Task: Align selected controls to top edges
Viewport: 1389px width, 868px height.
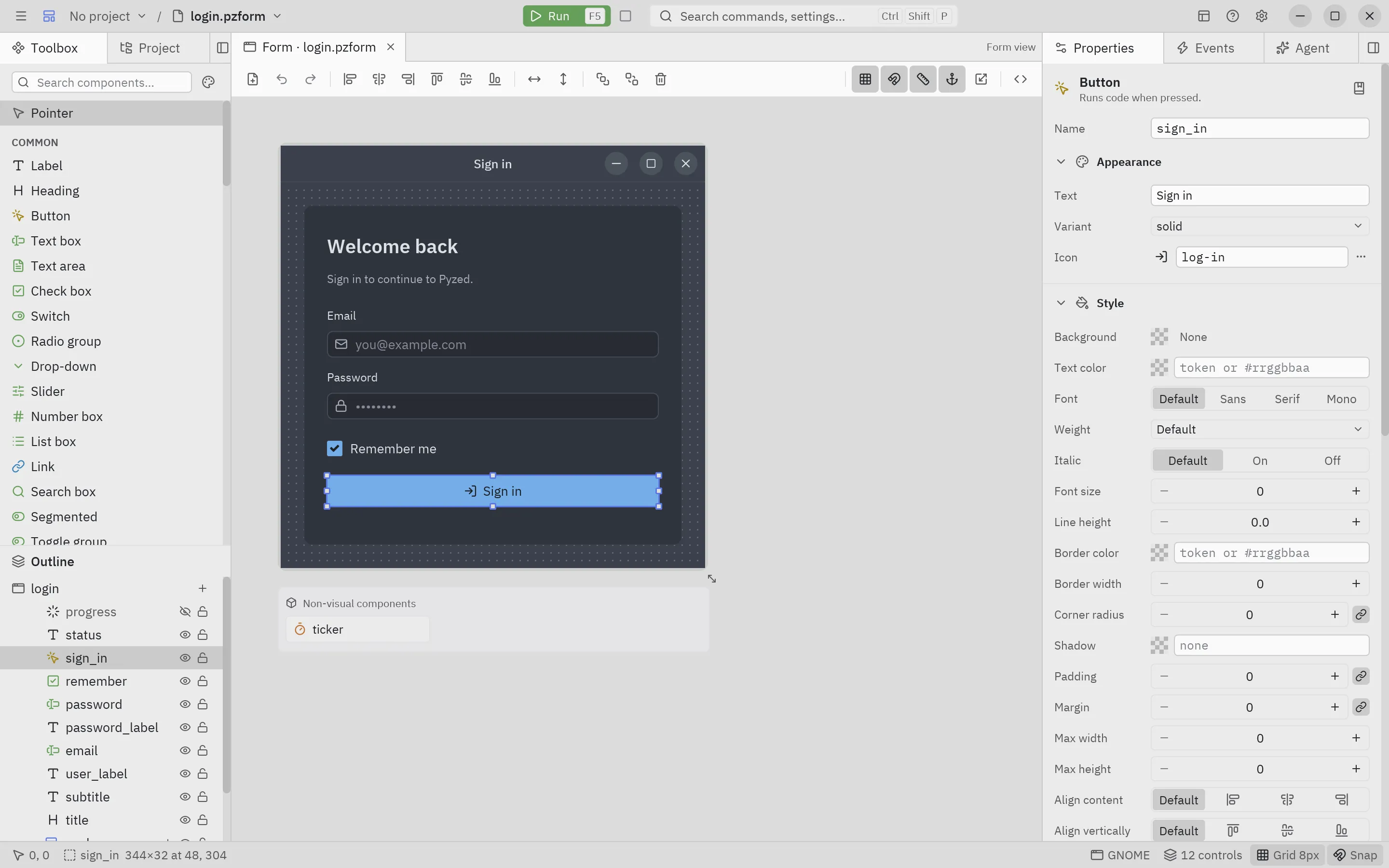Action: 437,79
